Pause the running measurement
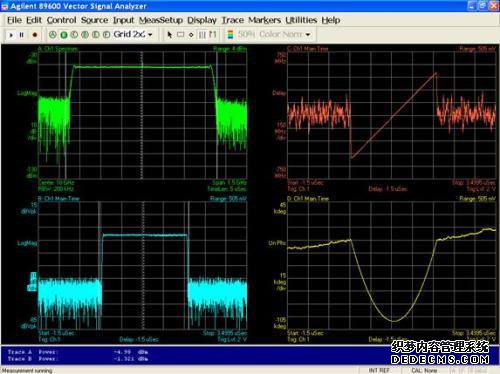 pos(22,35)
